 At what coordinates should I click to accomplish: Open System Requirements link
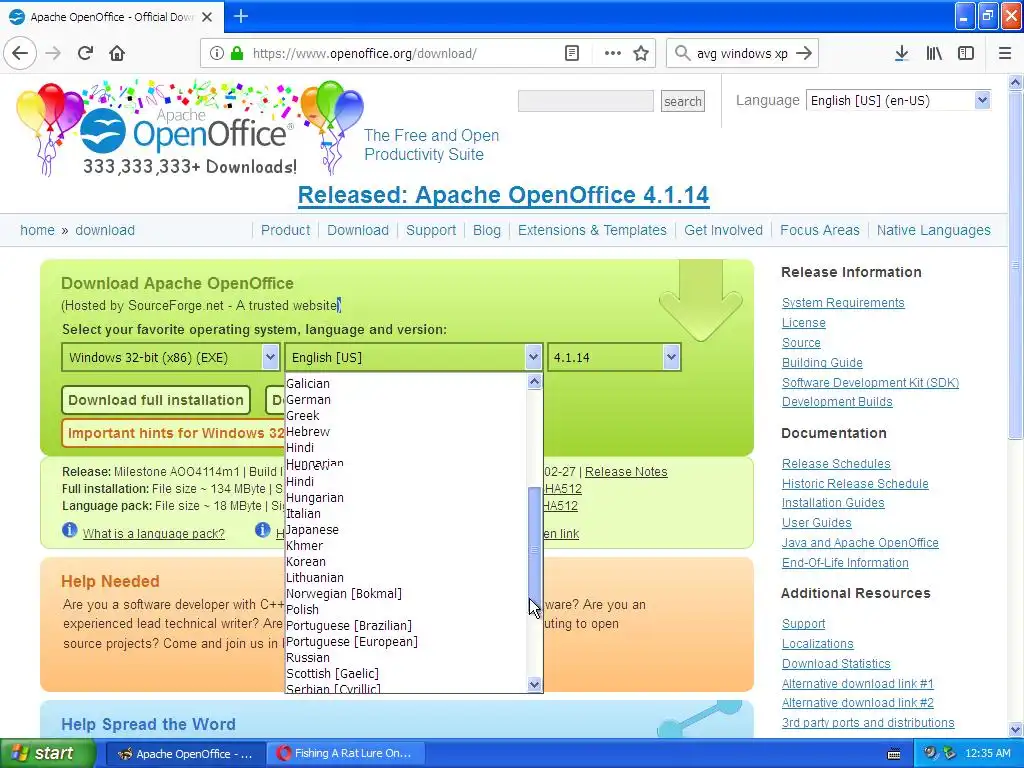click(843, 302)
